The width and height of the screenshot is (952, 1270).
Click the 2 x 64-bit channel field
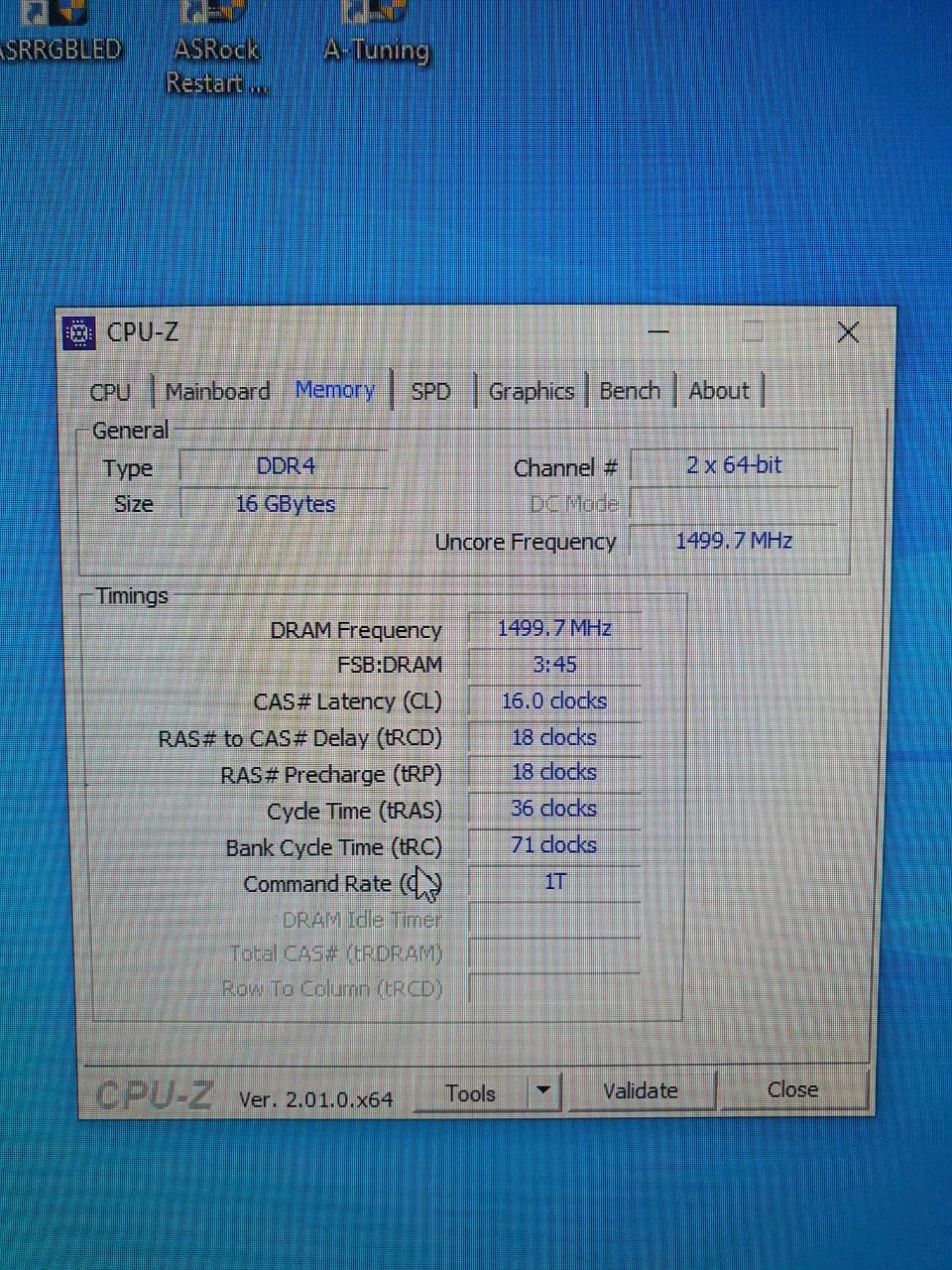[x=735, y=465]
